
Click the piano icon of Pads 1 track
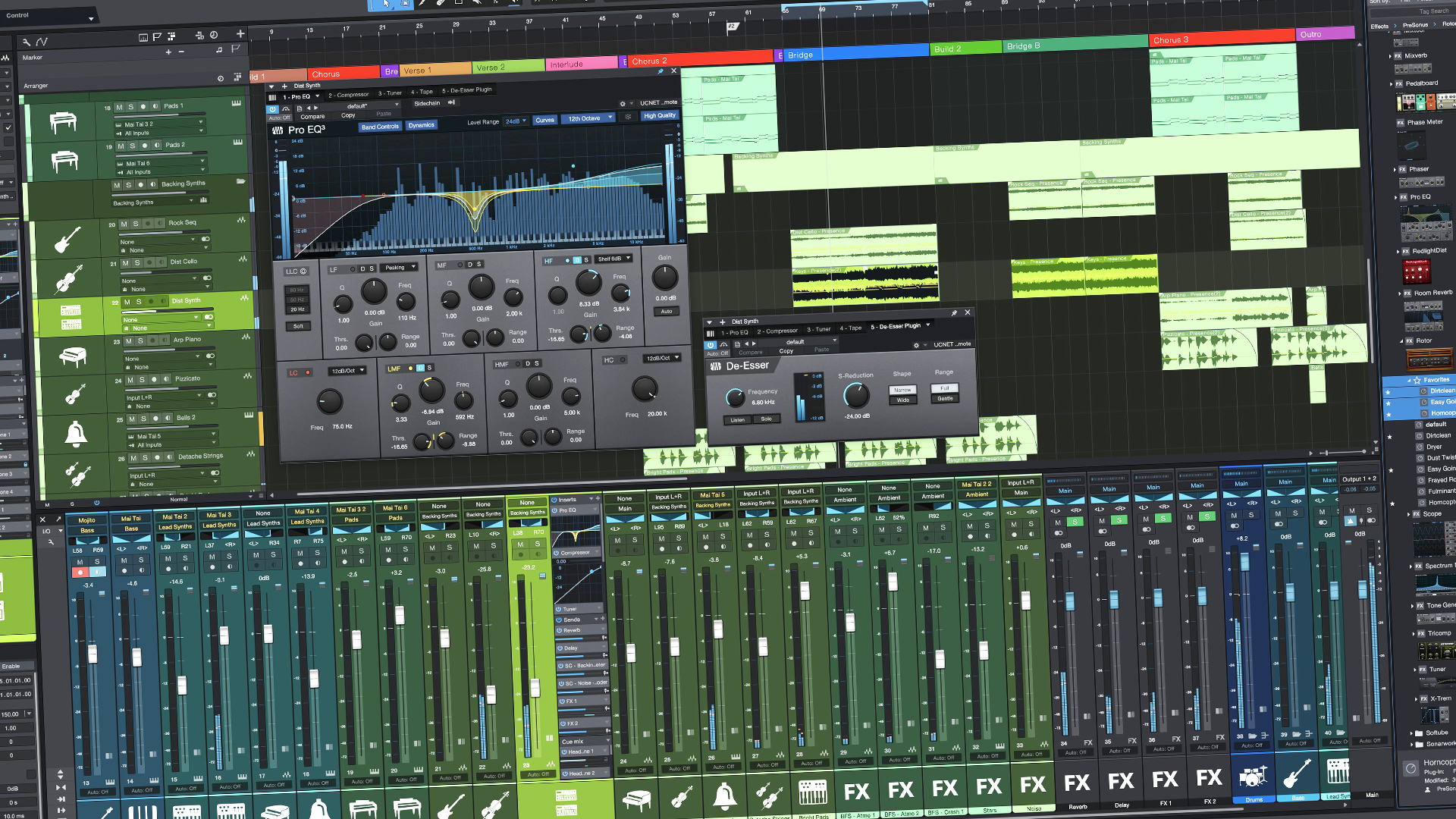click(63, 121)
